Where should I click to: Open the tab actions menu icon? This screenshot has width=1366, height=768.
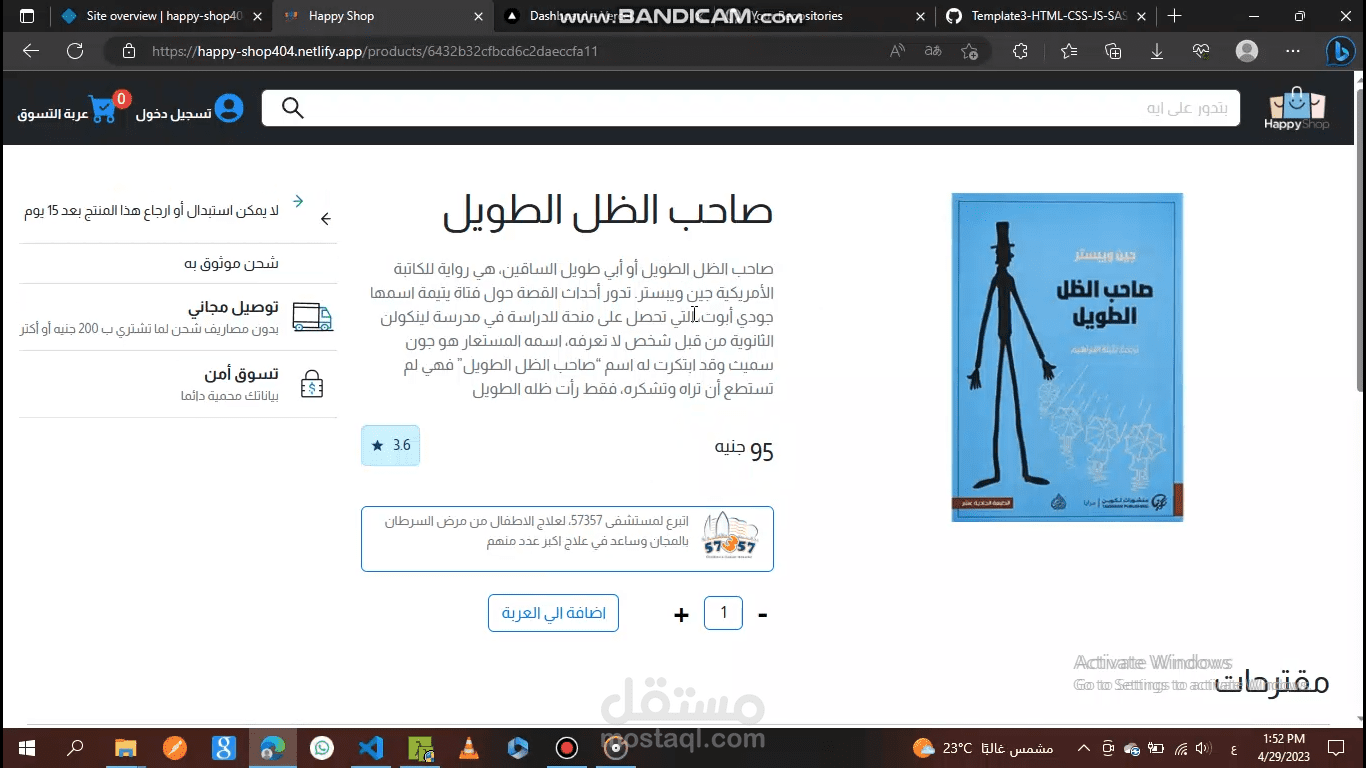coord(26,16)
